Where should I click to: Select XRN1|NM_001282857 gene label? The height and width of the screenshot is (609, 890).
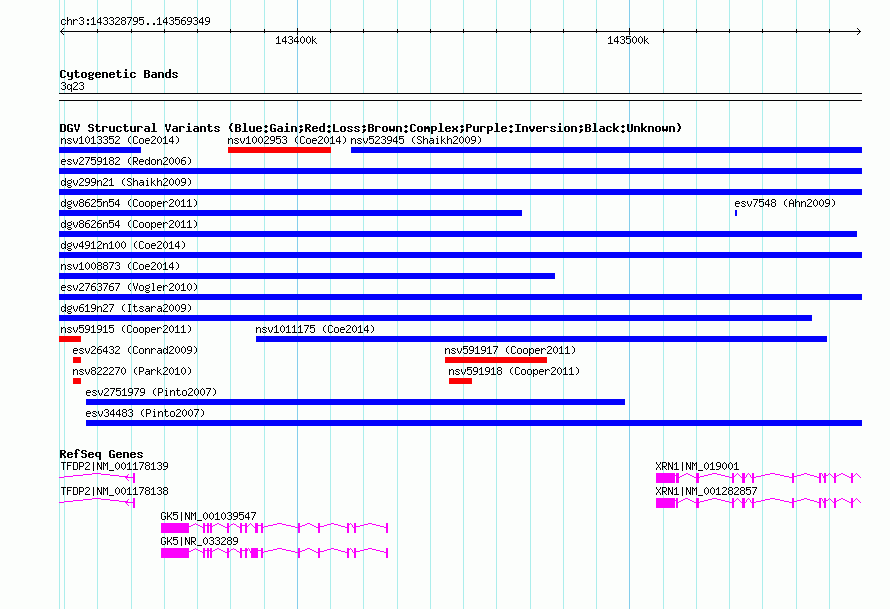tap(706, 491)
